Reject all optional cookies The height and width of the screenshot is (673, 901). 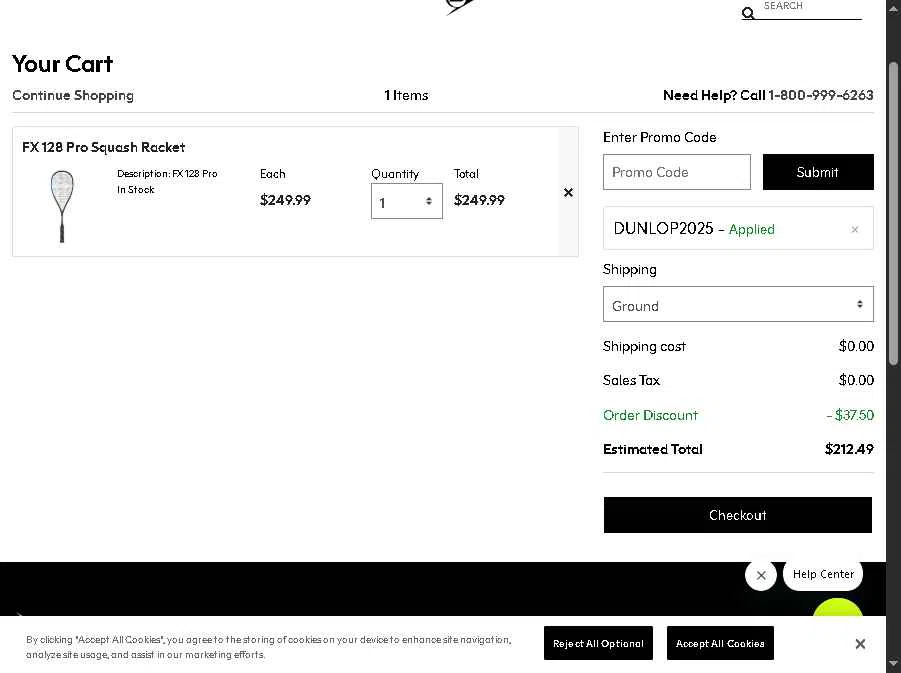pyautogui.click(x=598, y=644)
